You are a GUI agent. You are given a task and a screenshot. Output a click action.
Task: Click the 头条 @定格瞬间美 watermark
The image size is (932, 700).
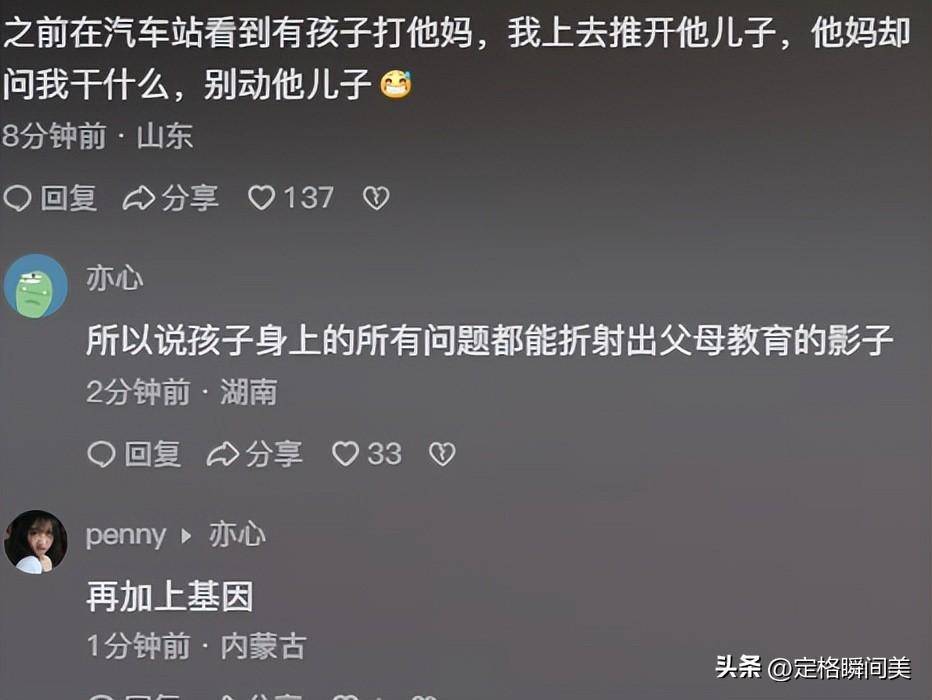click(813, 667)
